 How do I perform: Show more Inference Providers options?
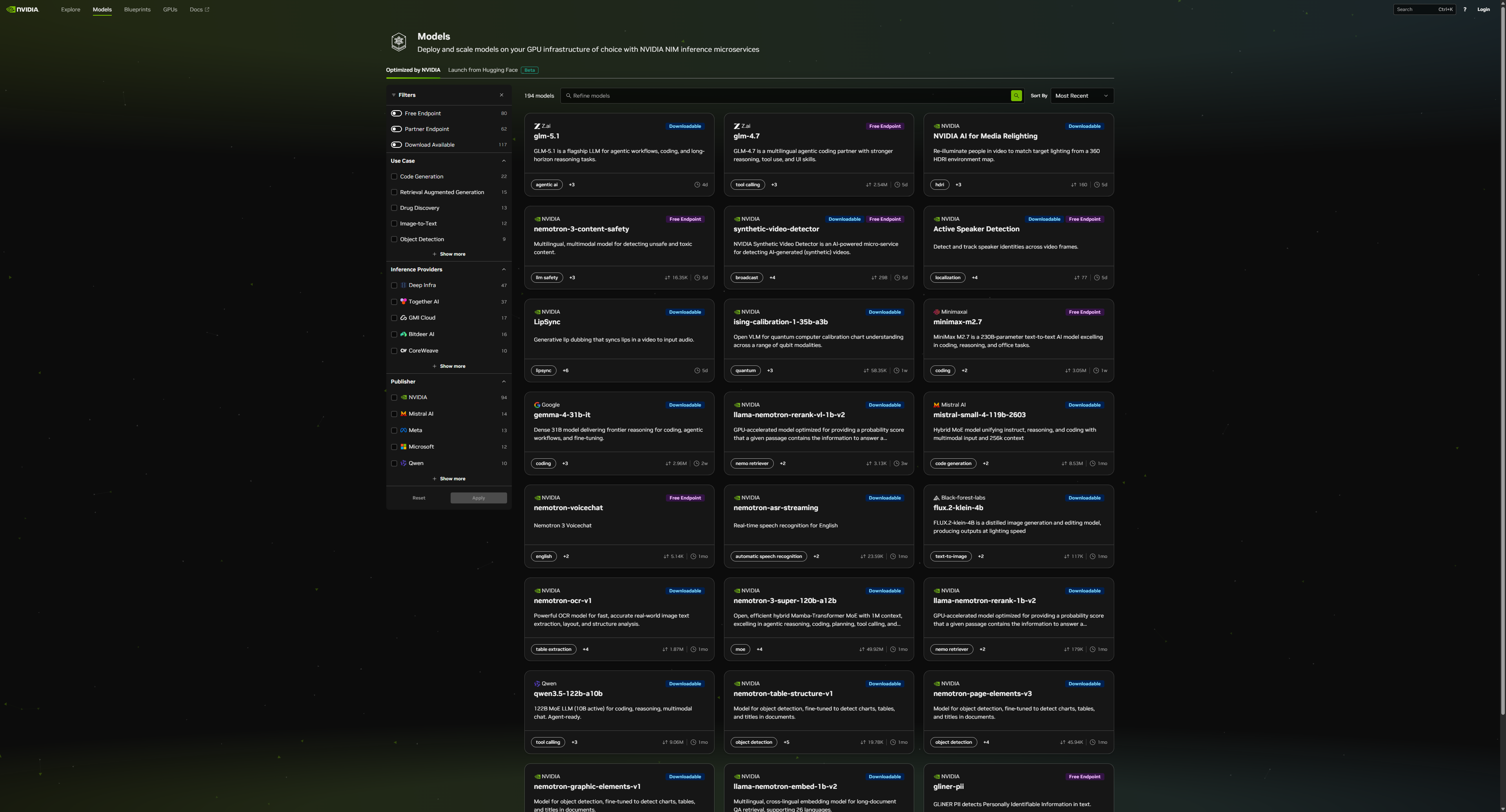(448, 367)
